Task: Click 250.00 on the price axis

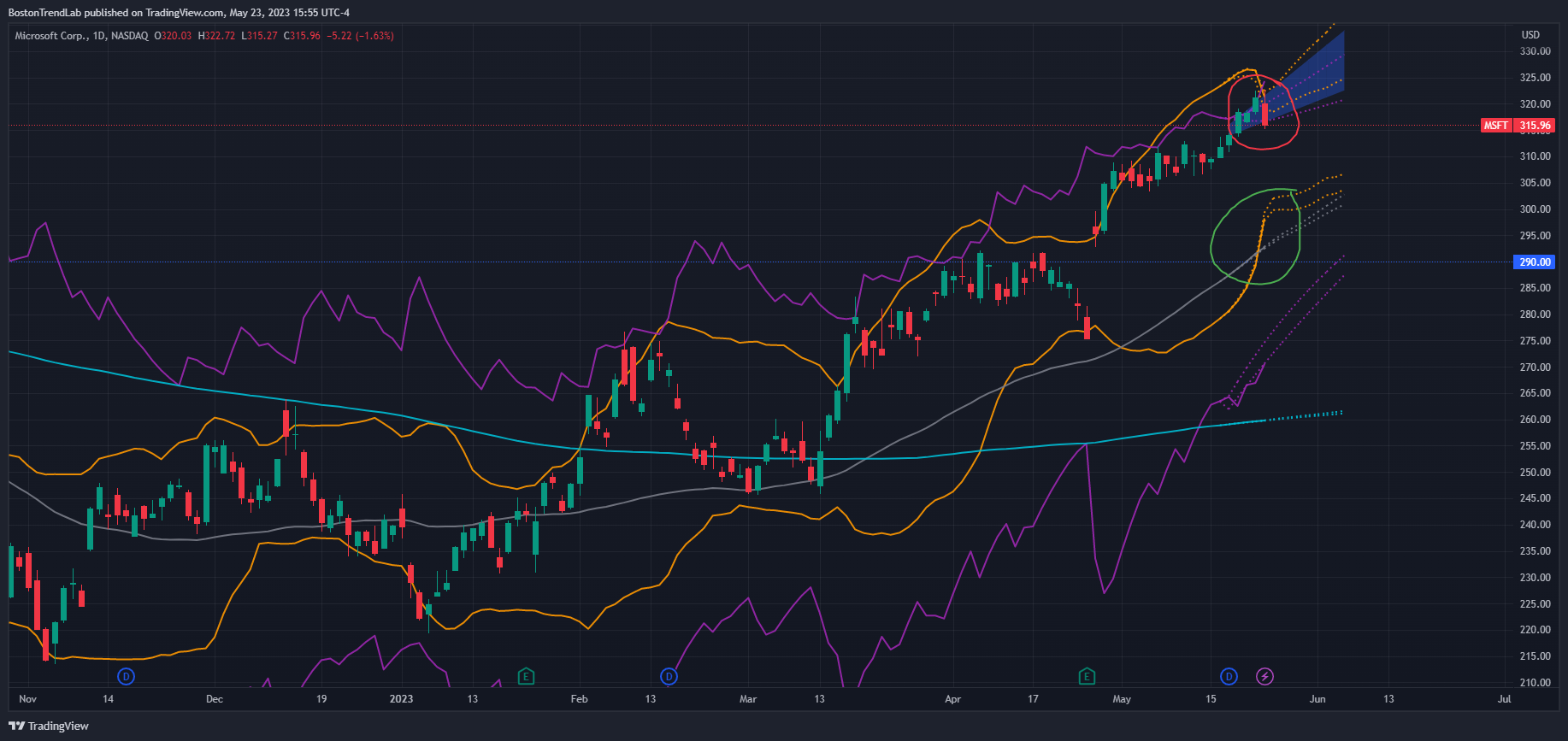Action: pos(1535,473)
